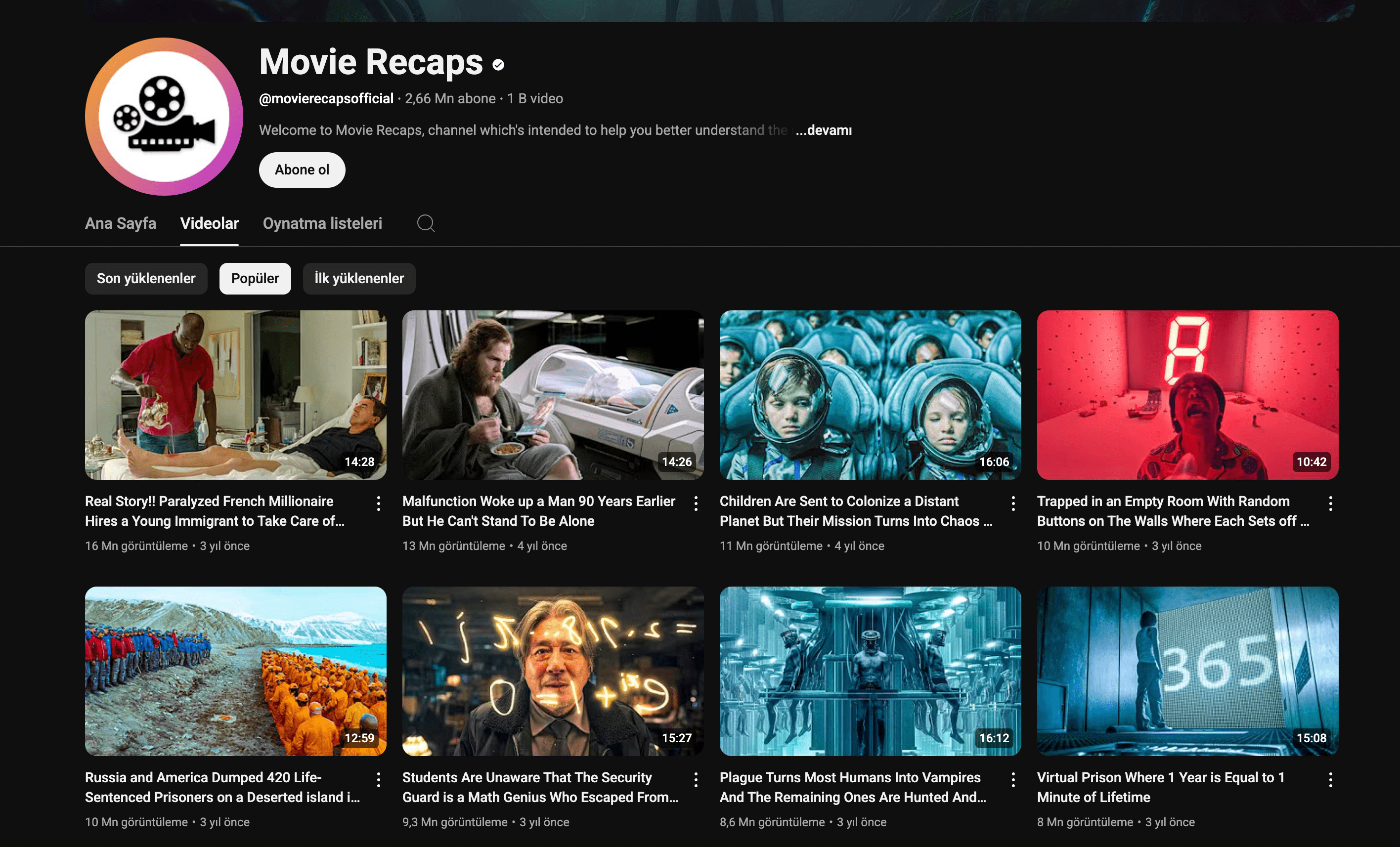Play the astronaut children thumbnail 16:06
This screenshot has width=1400, height=847.
click(x=870, y=395)
